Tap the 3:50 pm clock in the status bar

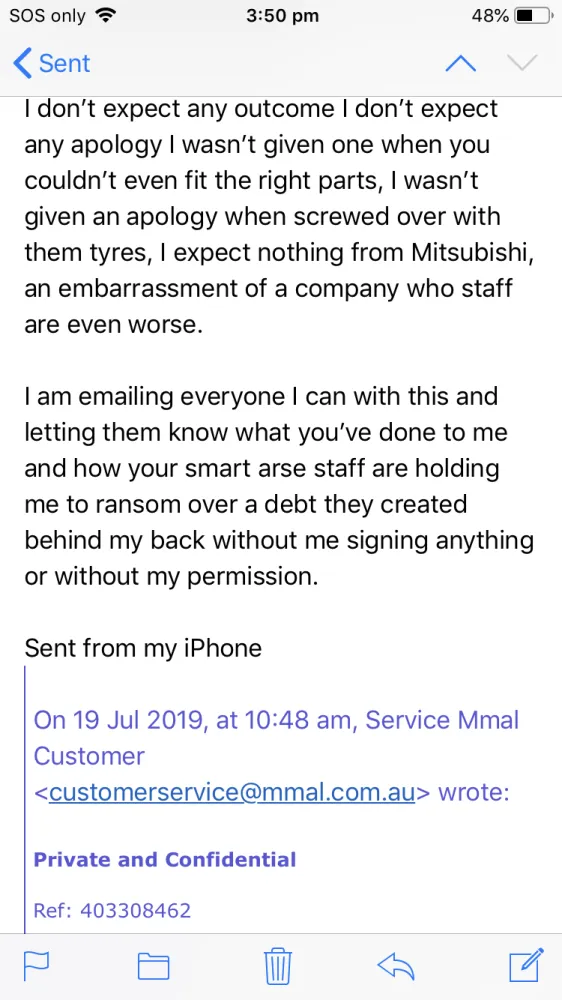(x=282, y=16)
